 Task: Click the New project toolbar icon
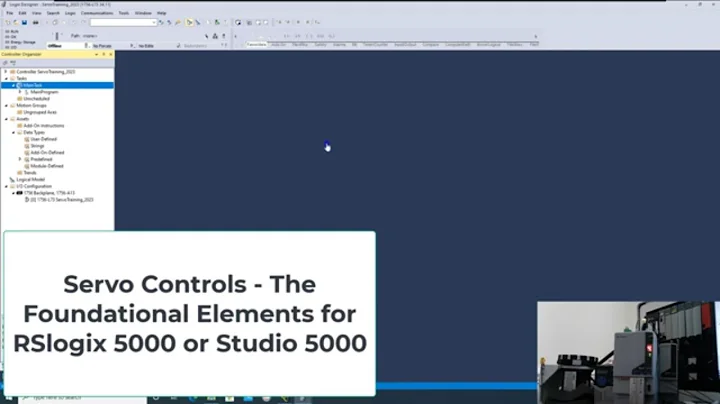7,22
